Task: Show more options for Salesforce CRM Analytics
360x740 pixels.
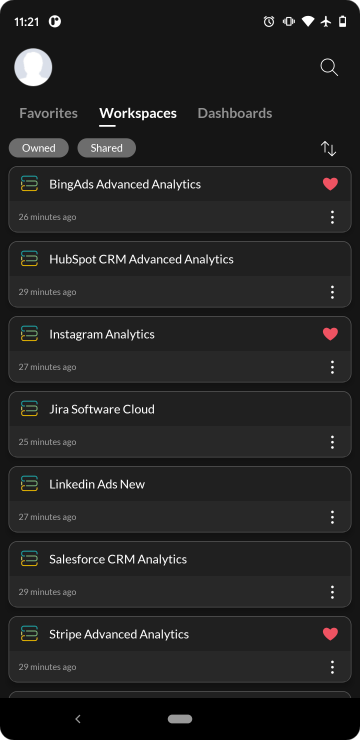Action: (x=332, y=592)
